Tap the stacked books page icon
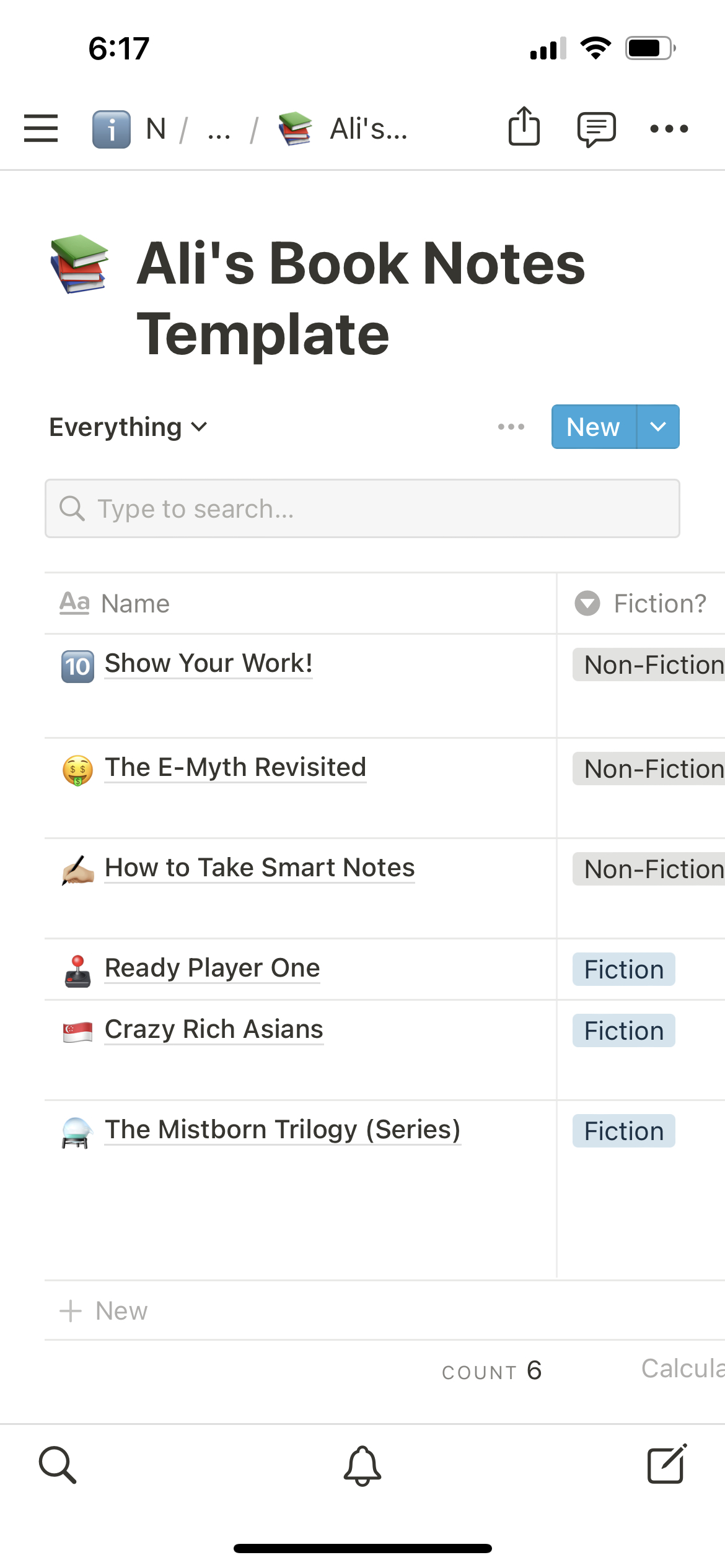Screen dimensions: 725x1568 pos(79,264)
